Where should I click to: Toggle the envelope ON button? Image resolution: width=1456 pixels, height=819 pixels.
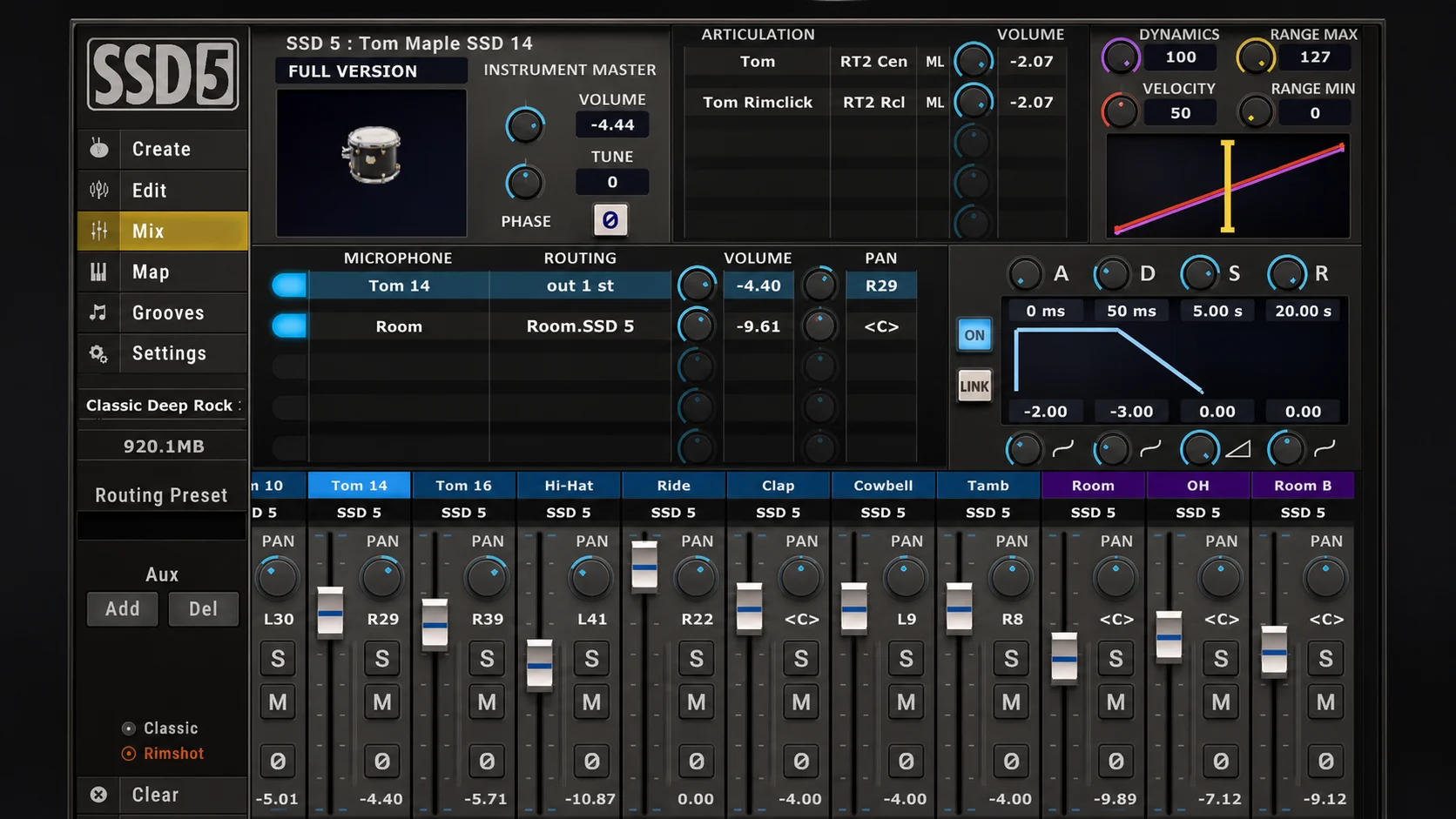[x=974, y=335]
